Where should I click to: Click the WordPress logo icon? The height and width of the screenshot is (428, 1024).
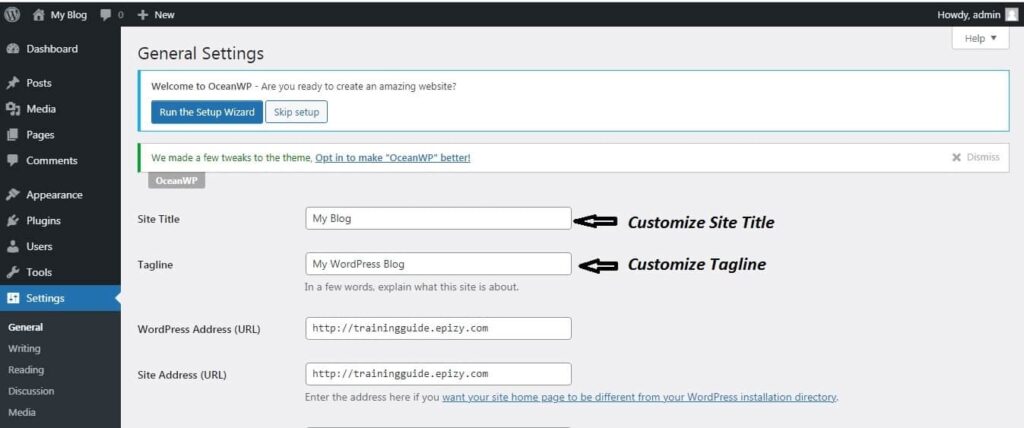[12, 14]
